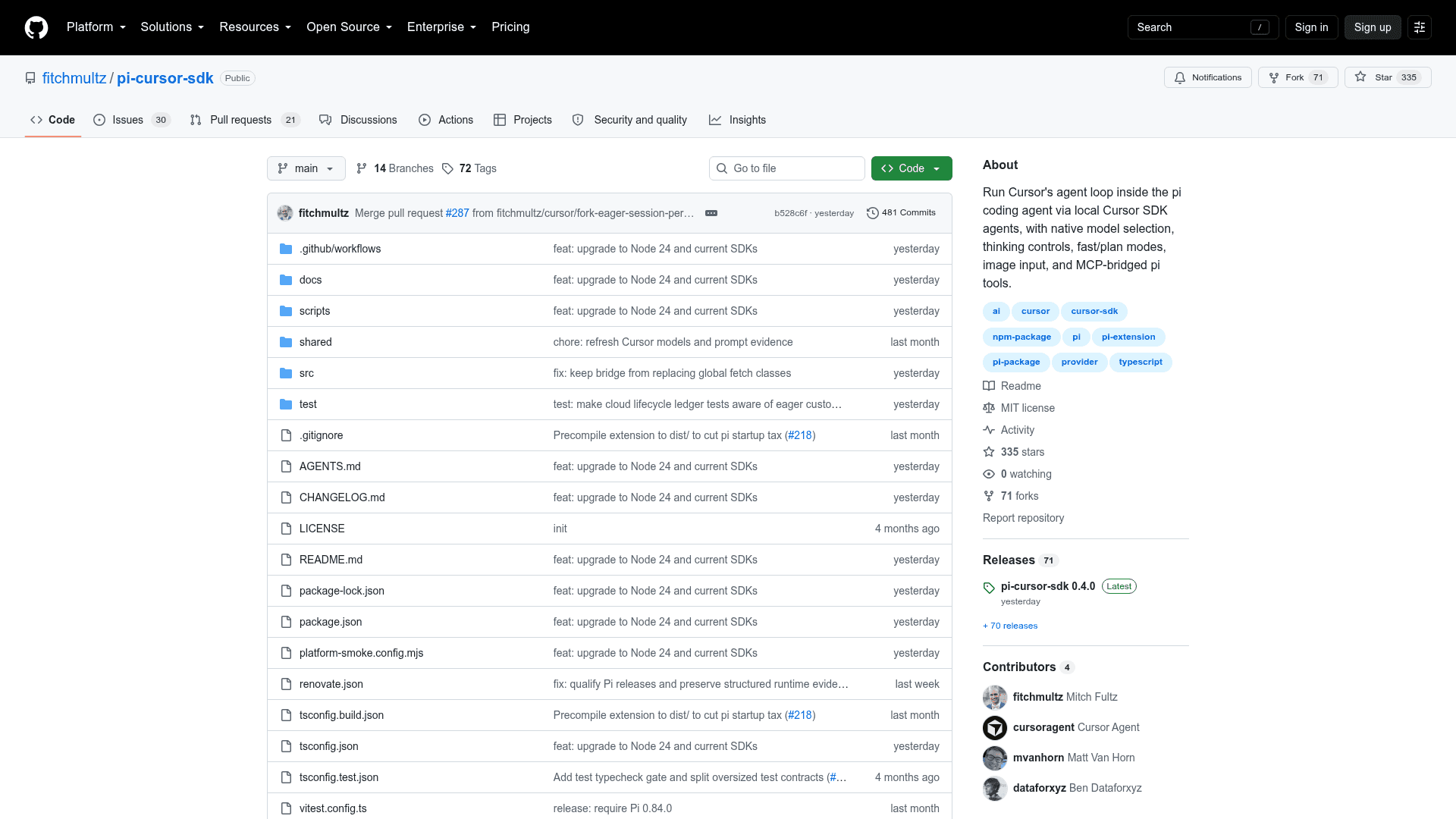Click the scale icon beside MIT license
The image size is (1456, 819).
coord(989,408)
